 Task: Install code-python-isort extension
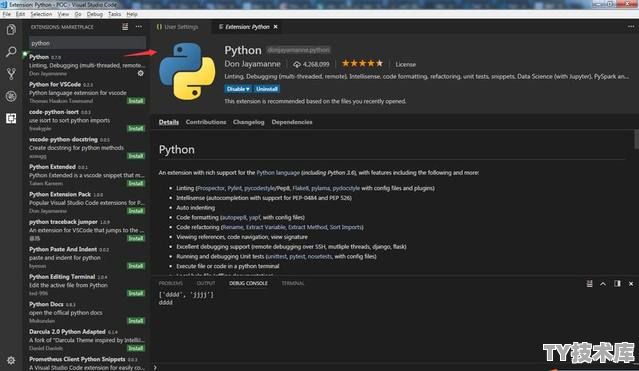coord(136,128)
